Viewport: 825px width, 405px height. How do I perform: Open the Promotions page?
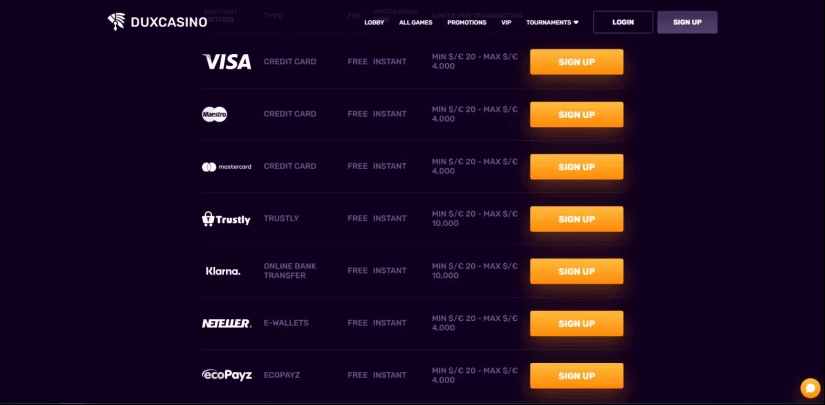tap(467, 23)
